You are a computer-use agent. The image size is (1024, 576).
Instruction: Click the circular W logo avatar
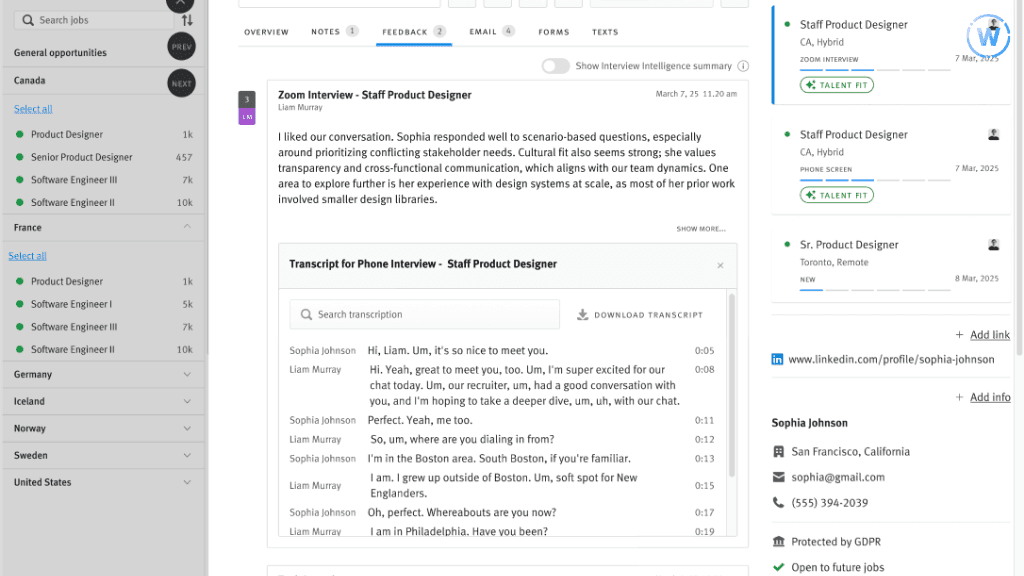pyautogui.click(x=988, y=36)
